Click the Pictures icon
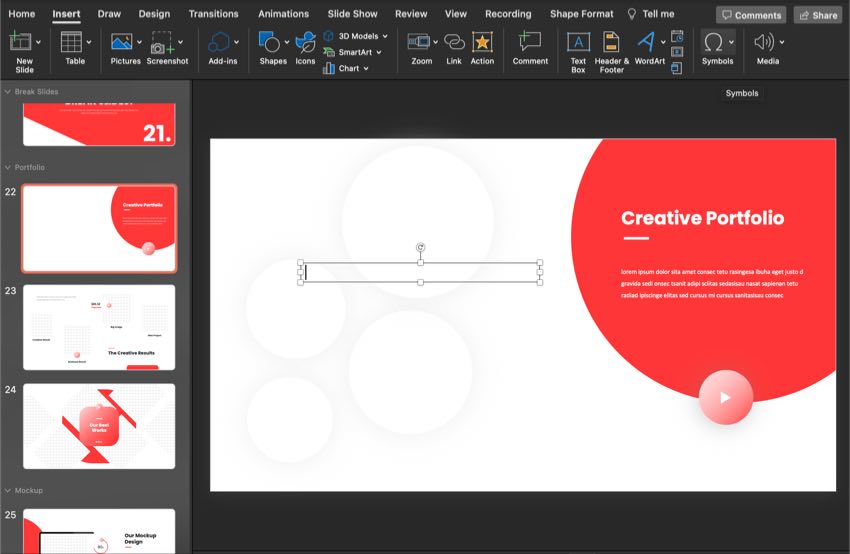 (x=122, y=42)
